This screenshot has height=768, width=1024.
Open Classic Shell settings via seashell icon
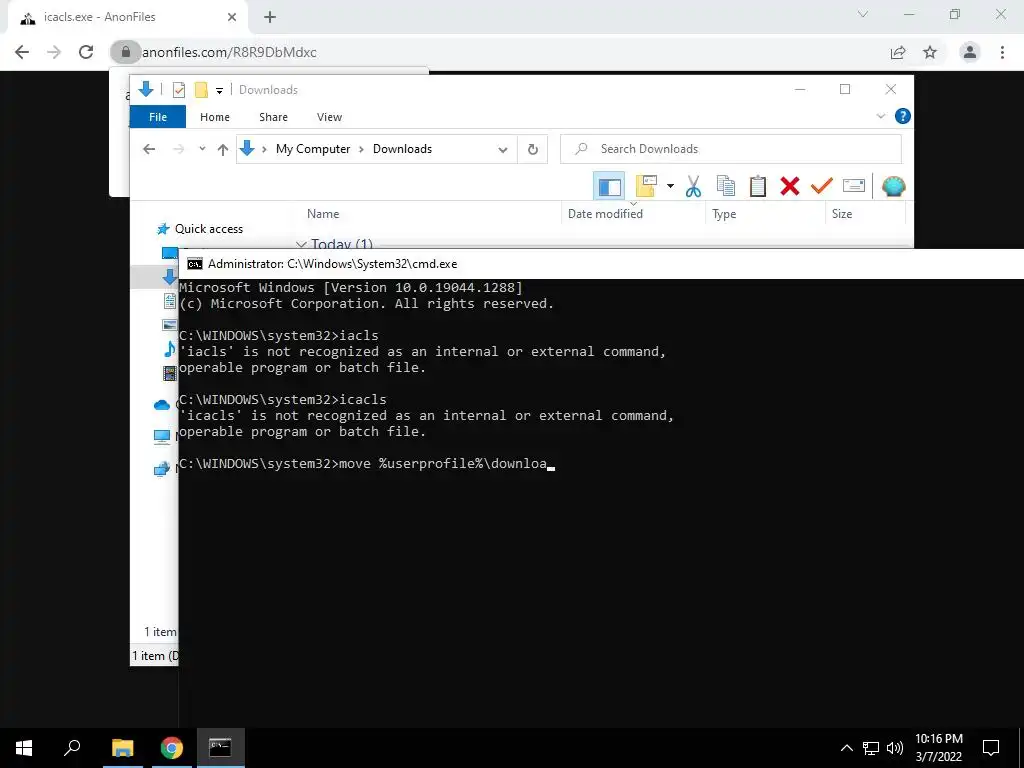tap(893, 186)
